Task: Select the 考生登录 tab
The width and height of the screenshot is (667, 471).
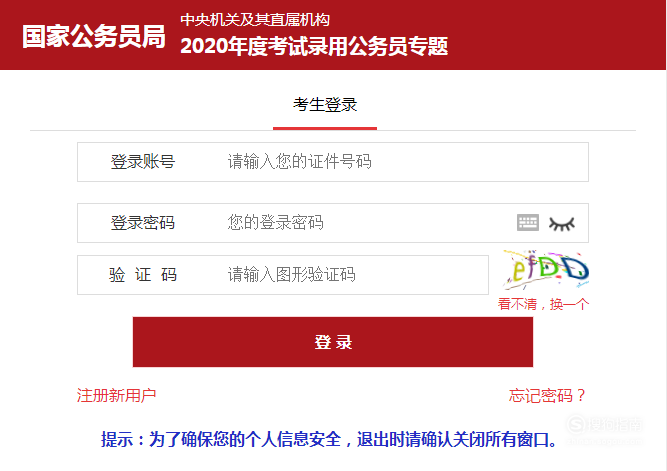Action: (325, 105)
